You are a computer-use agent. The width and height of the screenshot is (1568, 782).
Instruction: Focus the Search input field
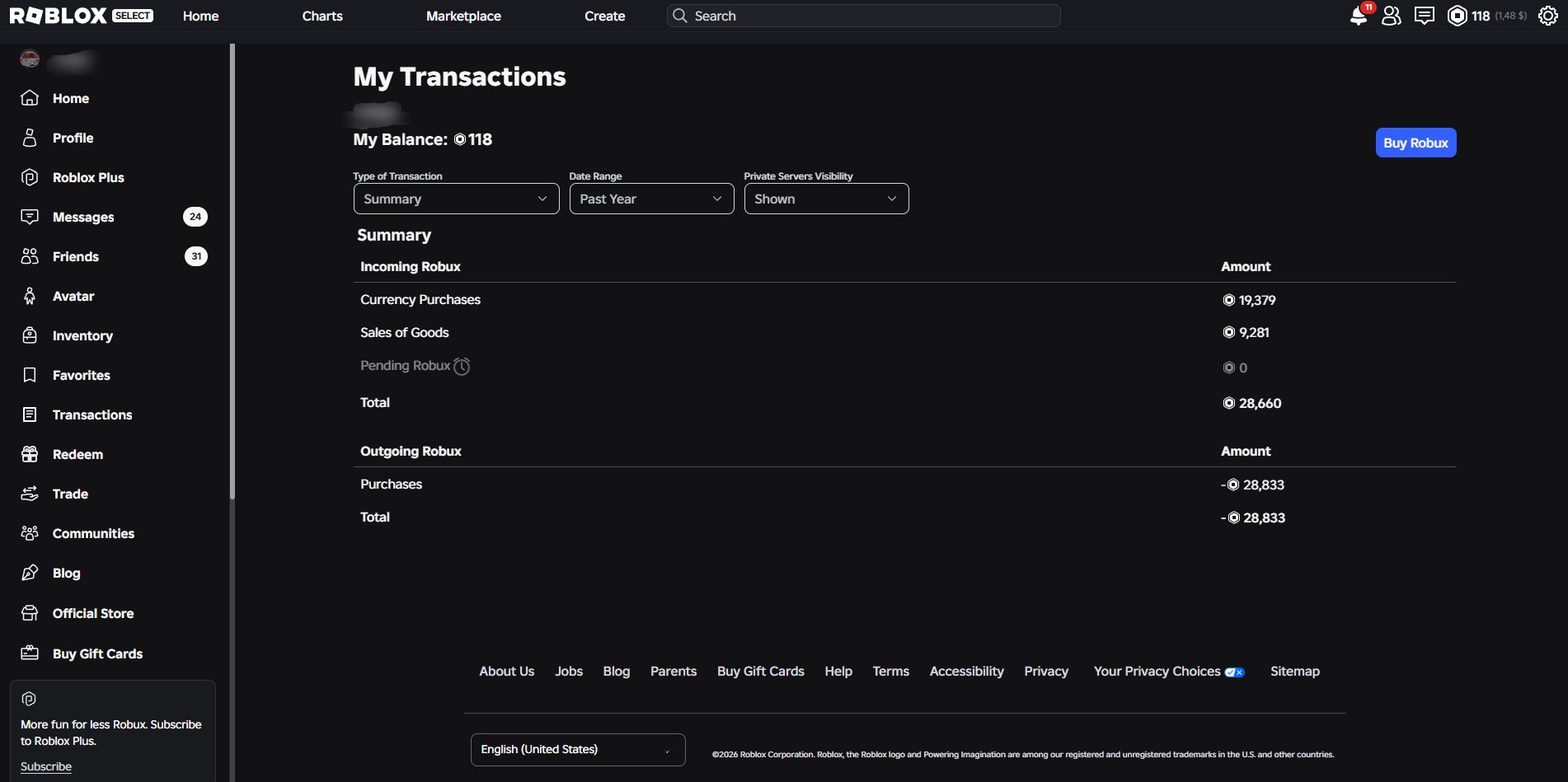point(863,16)
